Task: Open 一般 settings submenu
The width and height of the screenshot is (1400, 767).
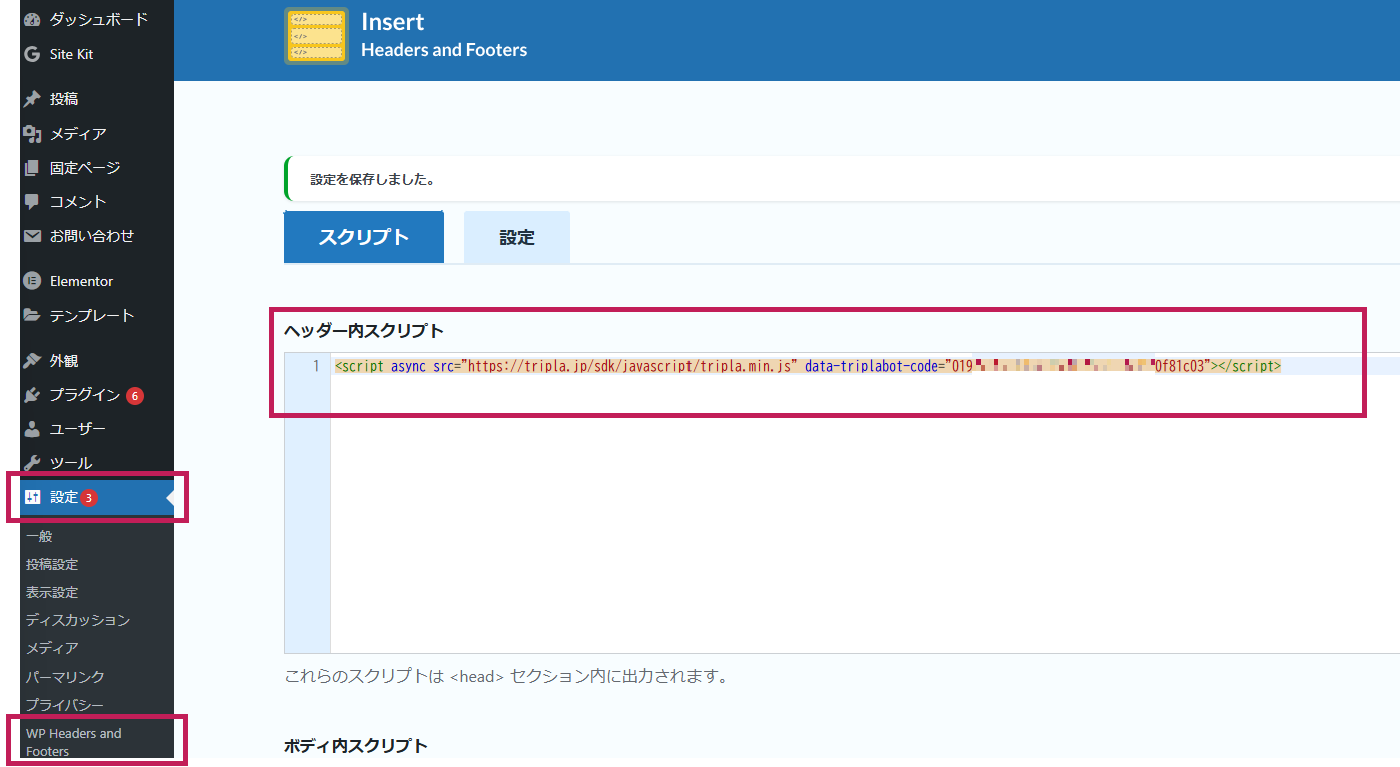Action: click(x=40, y=537)
